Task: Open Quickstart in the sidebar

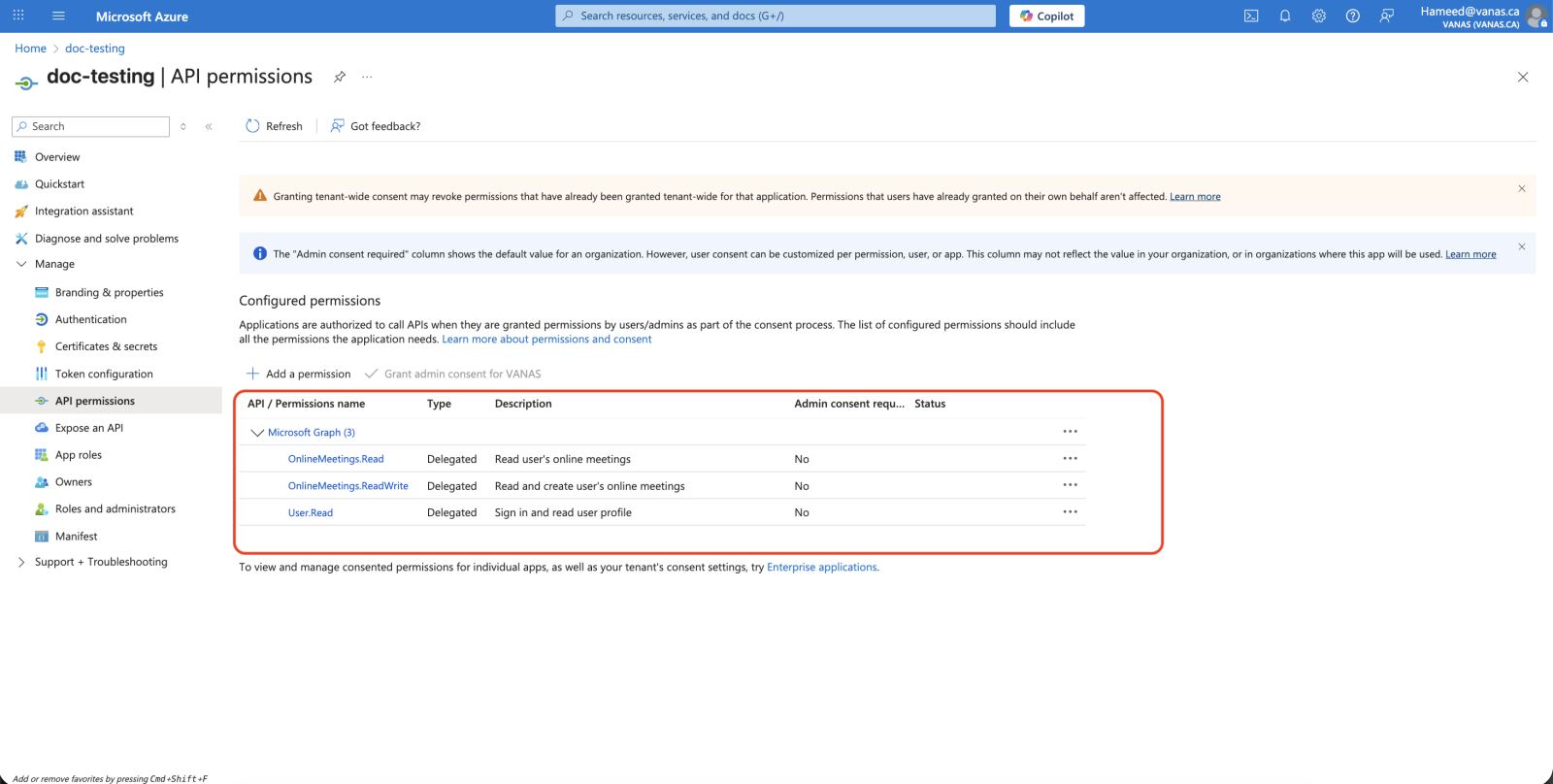Action: (x=59, y=183)
